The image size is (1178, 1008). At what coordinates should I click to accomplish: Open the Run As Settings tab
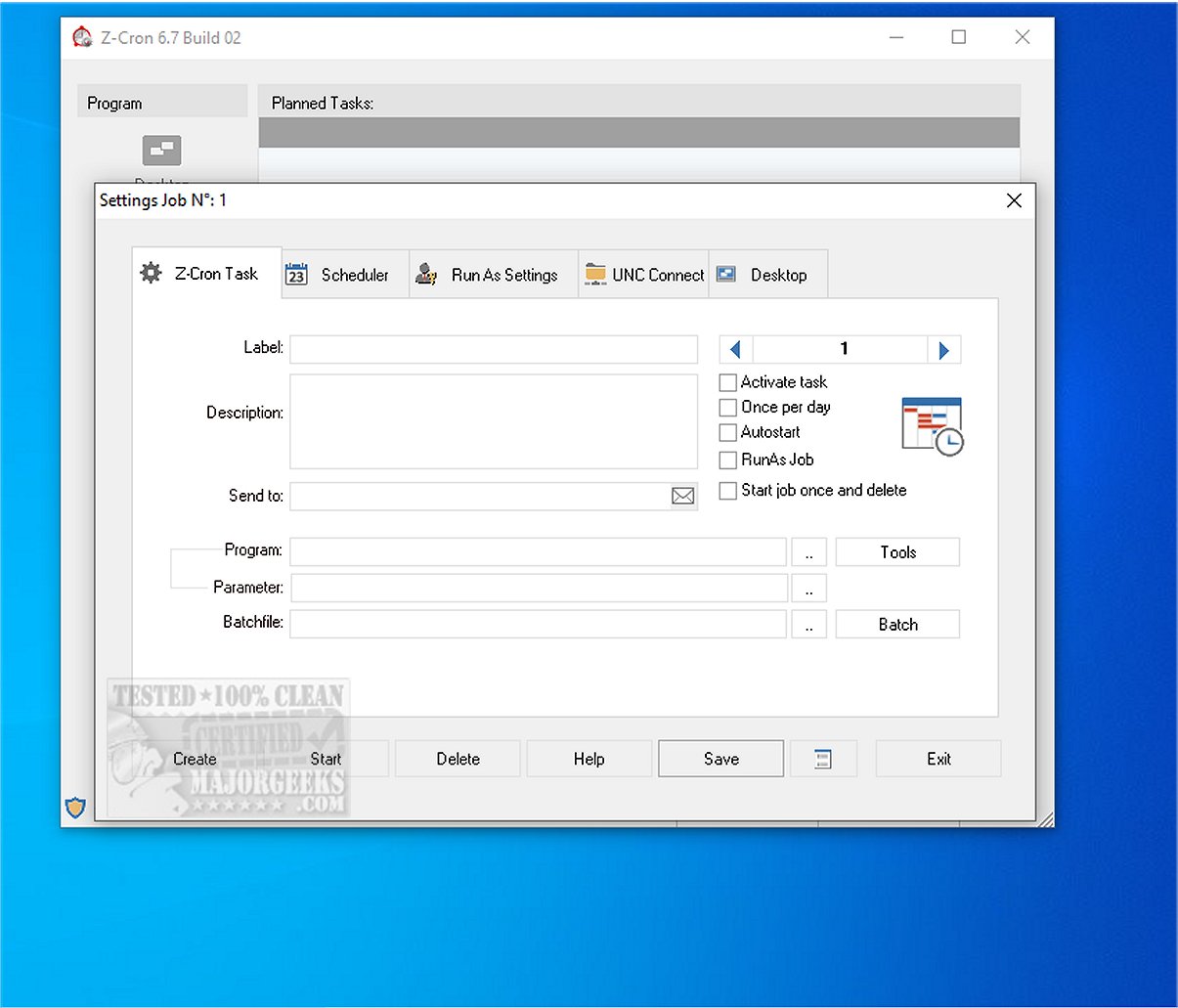[494, 276]
